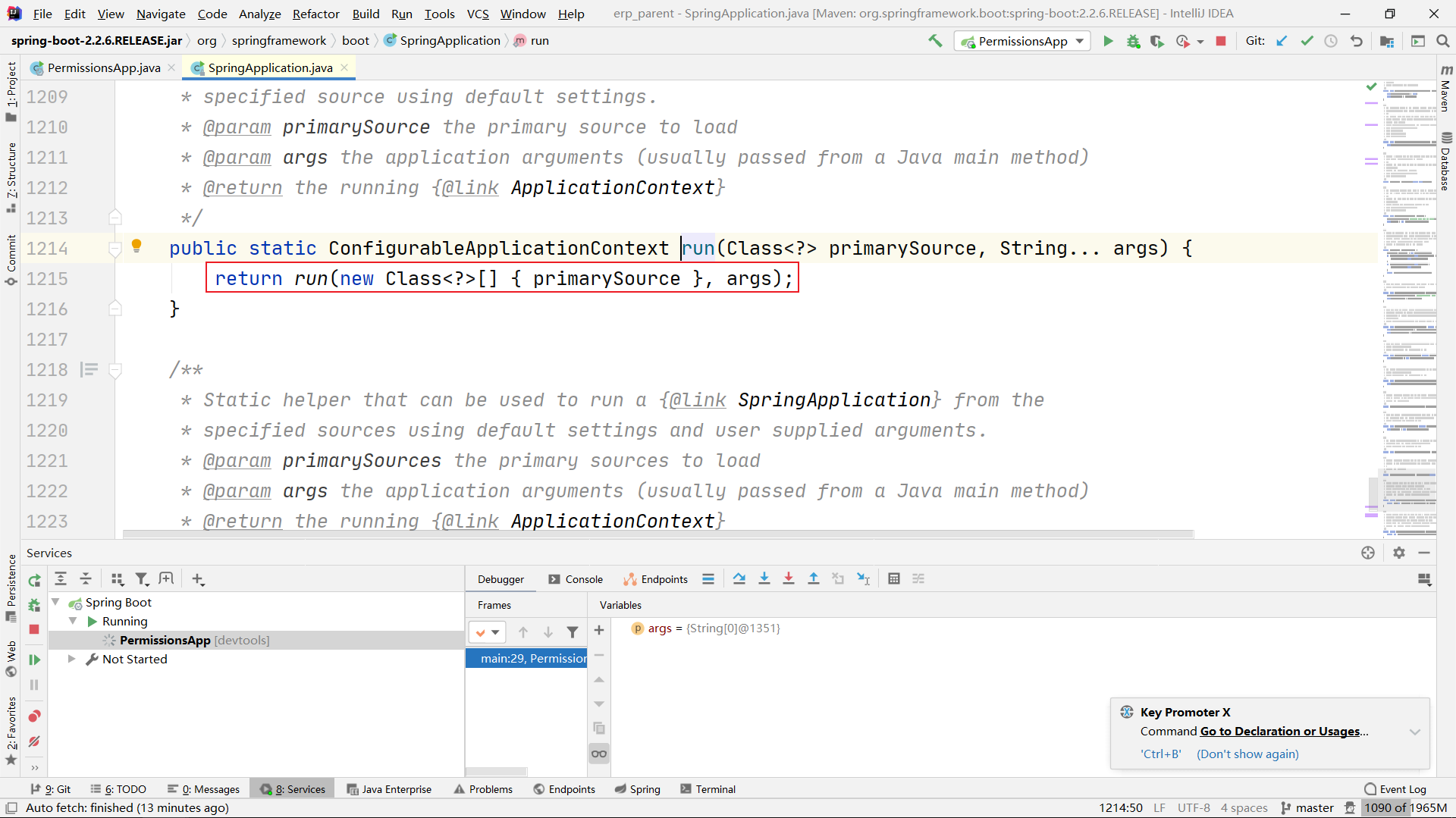
Task: Run PermissionsApp with the green play icon
Action: [1108, 41]
